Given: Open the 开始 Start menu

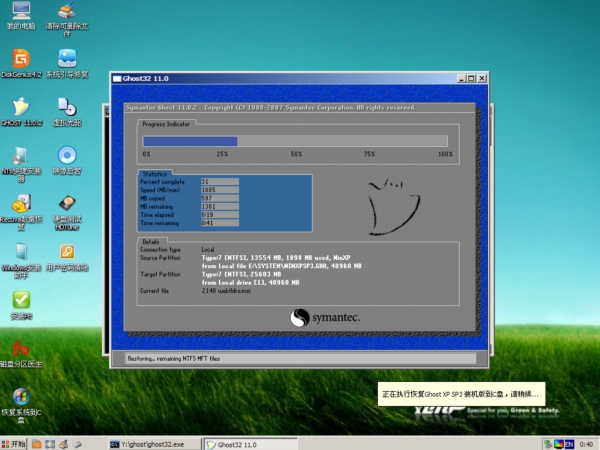Looking at the screenshot, I should (x=13, y=444).
